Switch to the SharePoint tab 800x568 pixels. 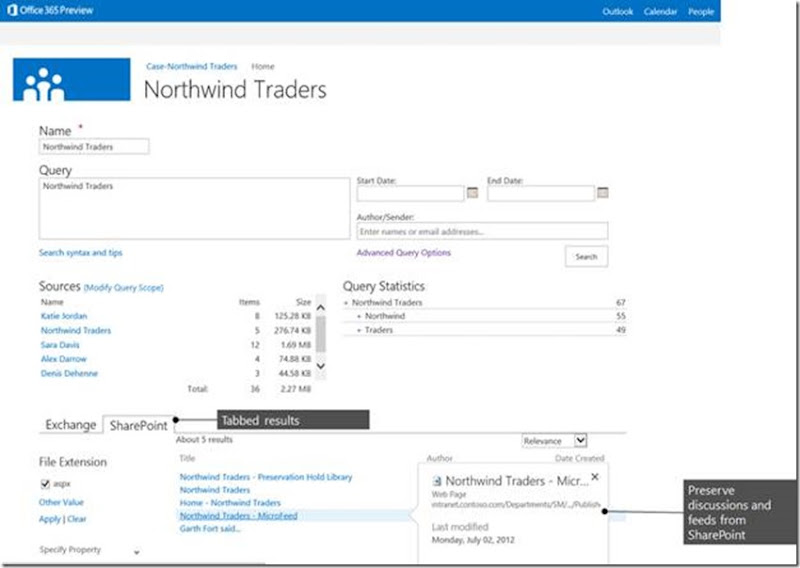tap(138, 425)
